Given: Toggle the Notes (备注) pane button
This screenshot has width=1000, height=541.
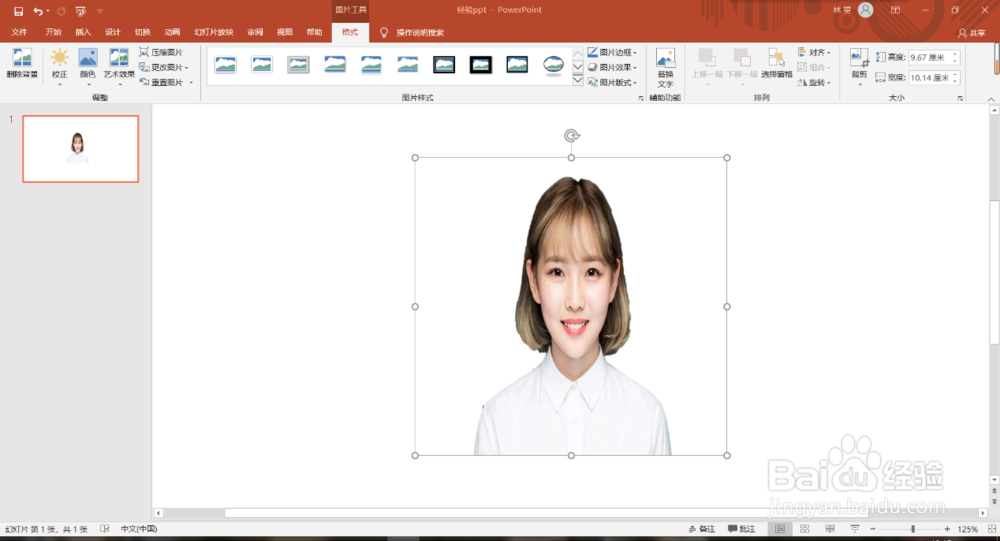Looking at the screenshot, I should (x=702, y=529).
